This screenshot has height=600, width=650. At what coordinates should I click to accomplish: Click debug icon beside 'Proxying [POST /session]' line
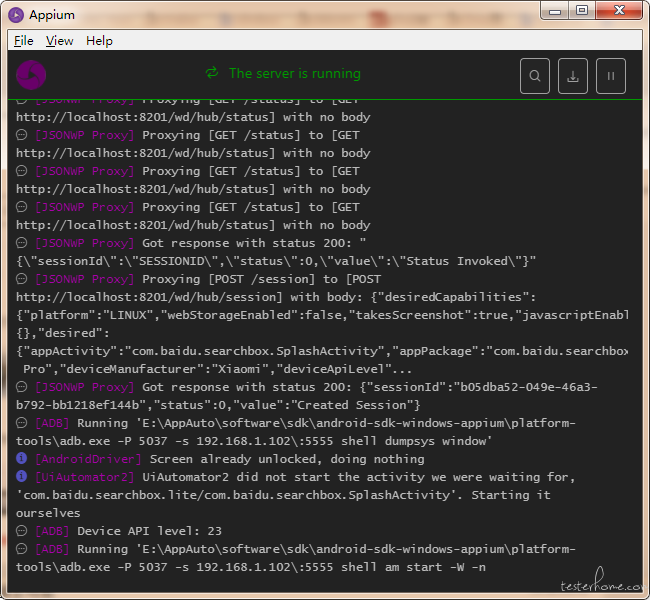(x=22, y=279)
